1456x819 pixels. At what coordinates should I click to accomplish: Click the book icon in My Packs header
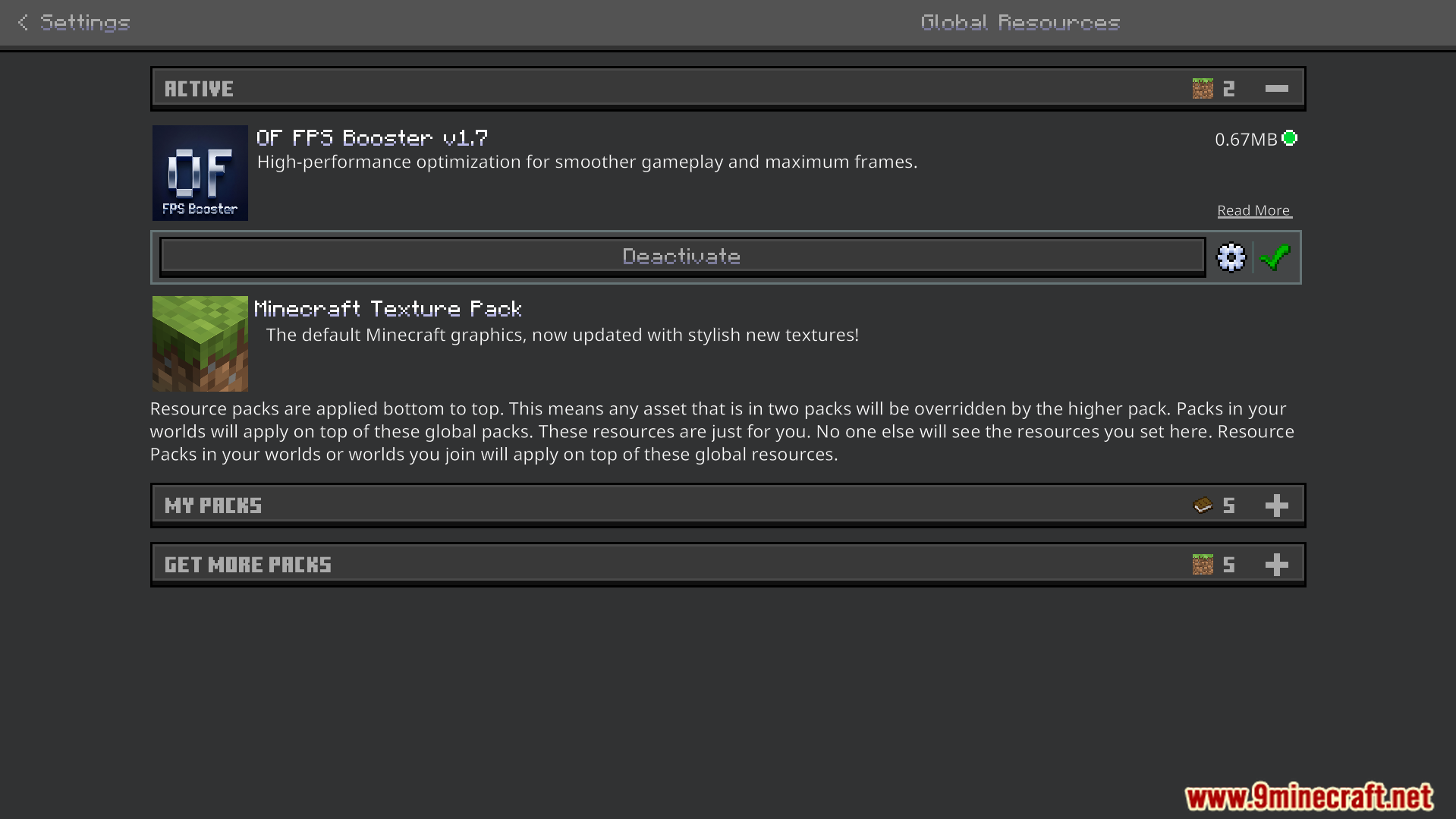pos(1203,506)
